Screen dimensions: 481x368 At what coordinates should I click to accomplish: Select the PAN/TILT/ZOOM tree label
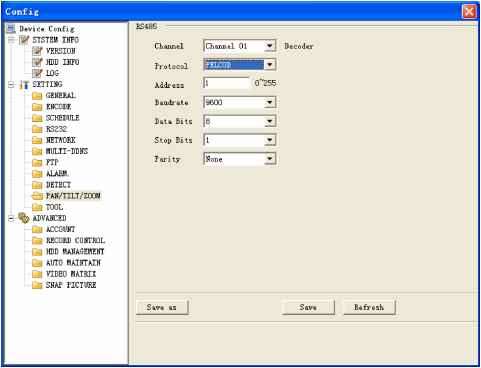click(x=73, y=196)
